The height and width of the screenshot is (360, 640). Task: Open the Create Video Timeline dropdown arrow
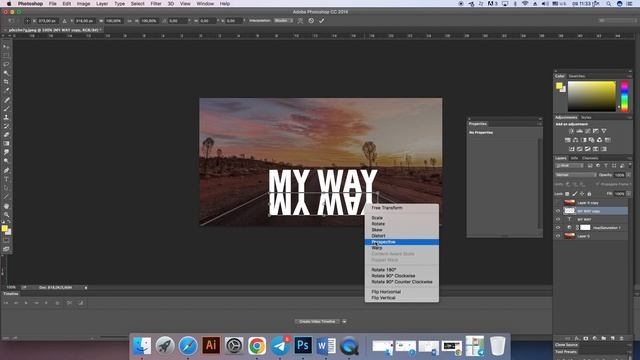click(x=344, y=322)
